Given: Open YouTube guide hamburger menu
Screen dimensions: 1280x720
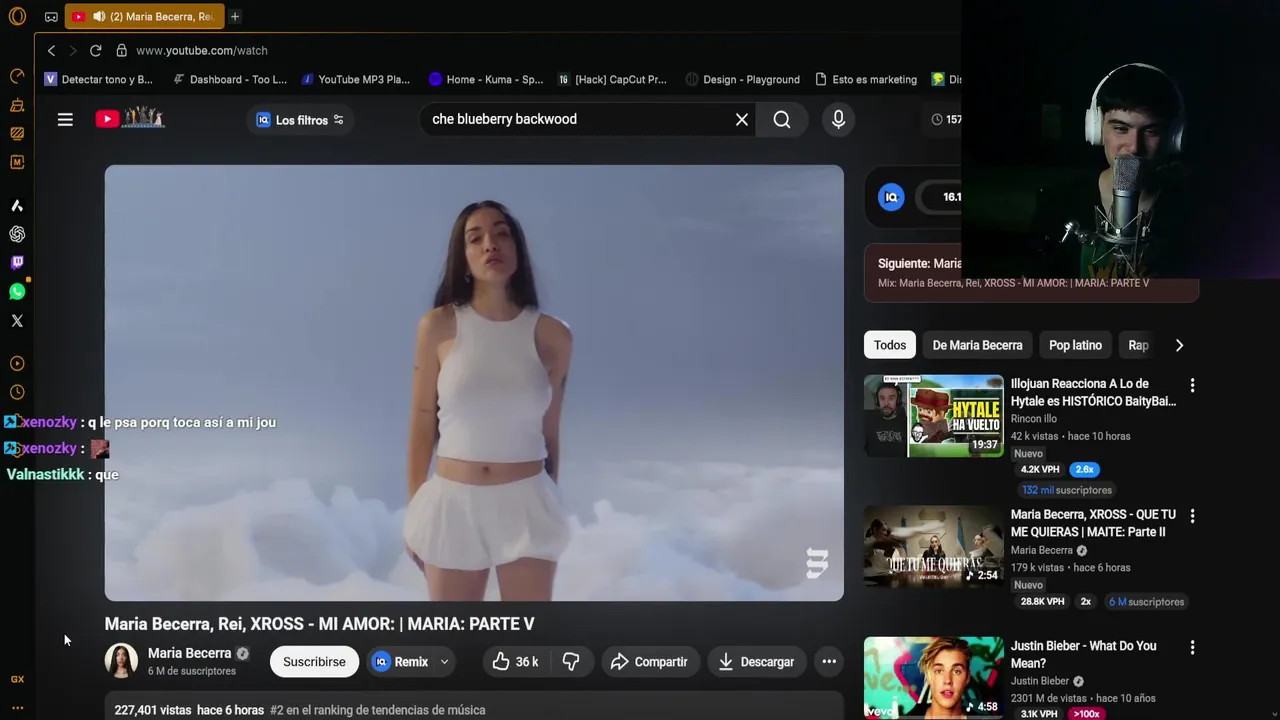Looking at the screenshot, I should point(65,120).
